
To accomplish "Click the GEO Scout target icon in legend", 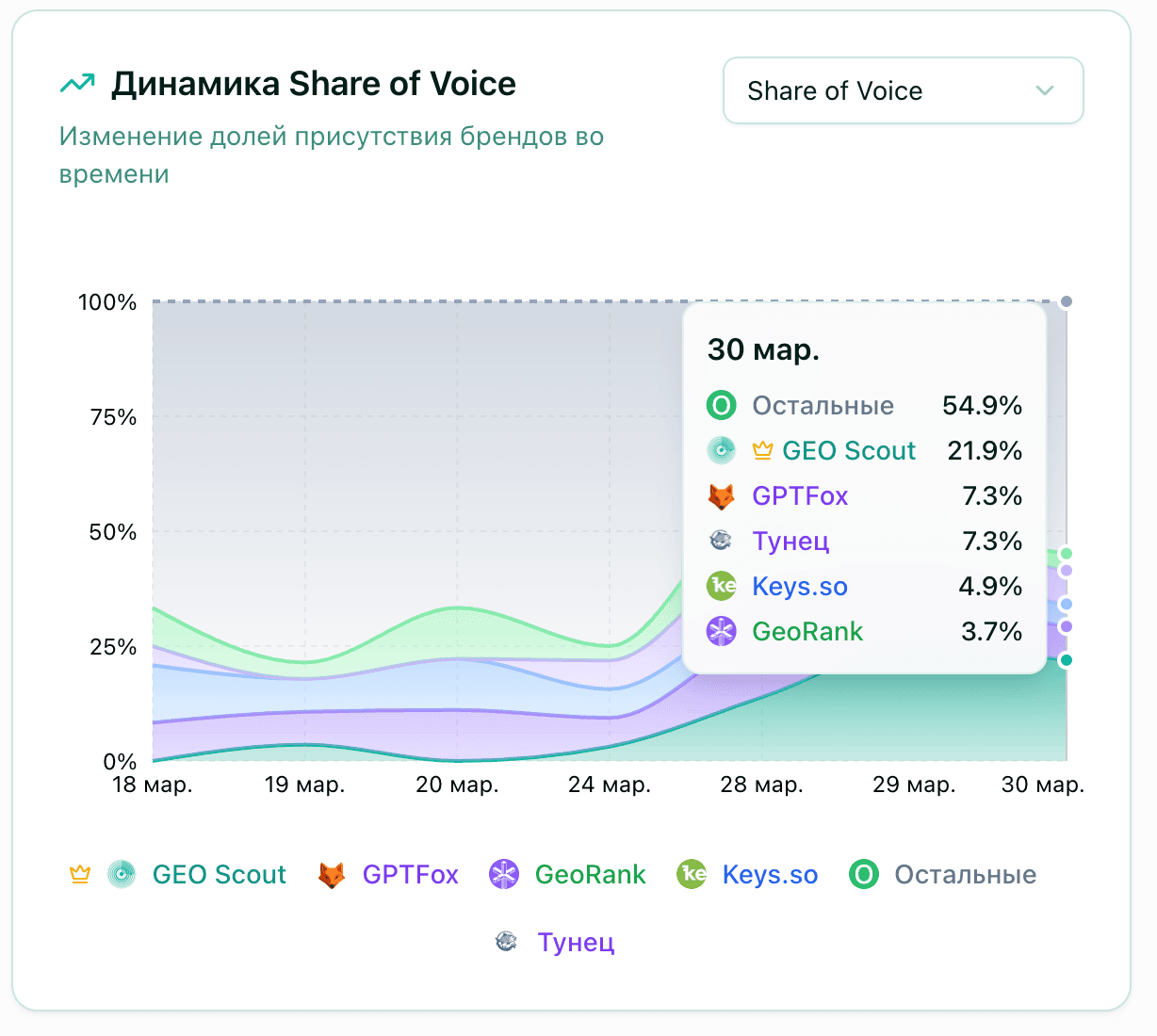I will pos(122,875).
